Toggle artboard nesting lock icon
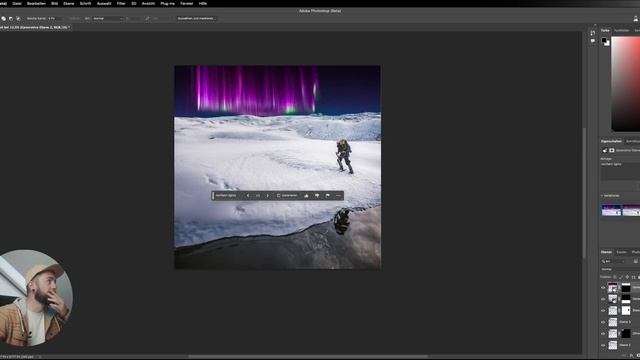Screen dimensions: 640x360 pos(633,277)
